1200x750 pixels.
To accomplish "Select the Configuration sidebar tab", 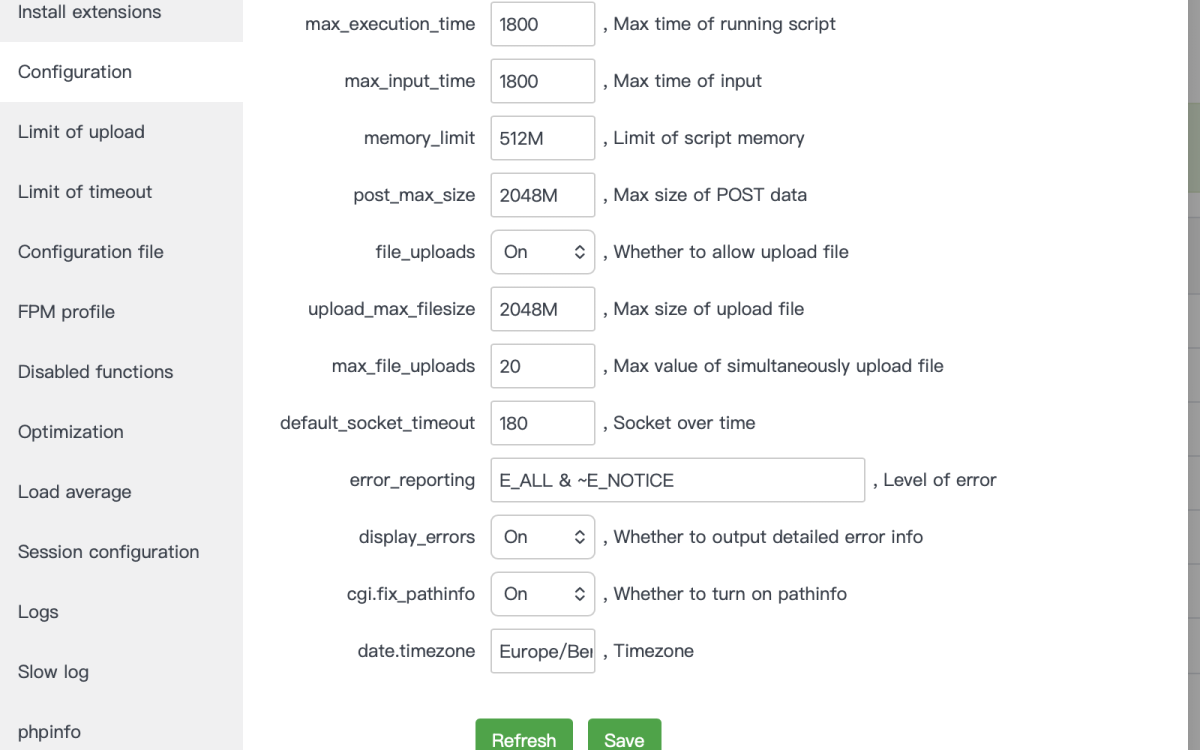I will click(x=75, y=72).
